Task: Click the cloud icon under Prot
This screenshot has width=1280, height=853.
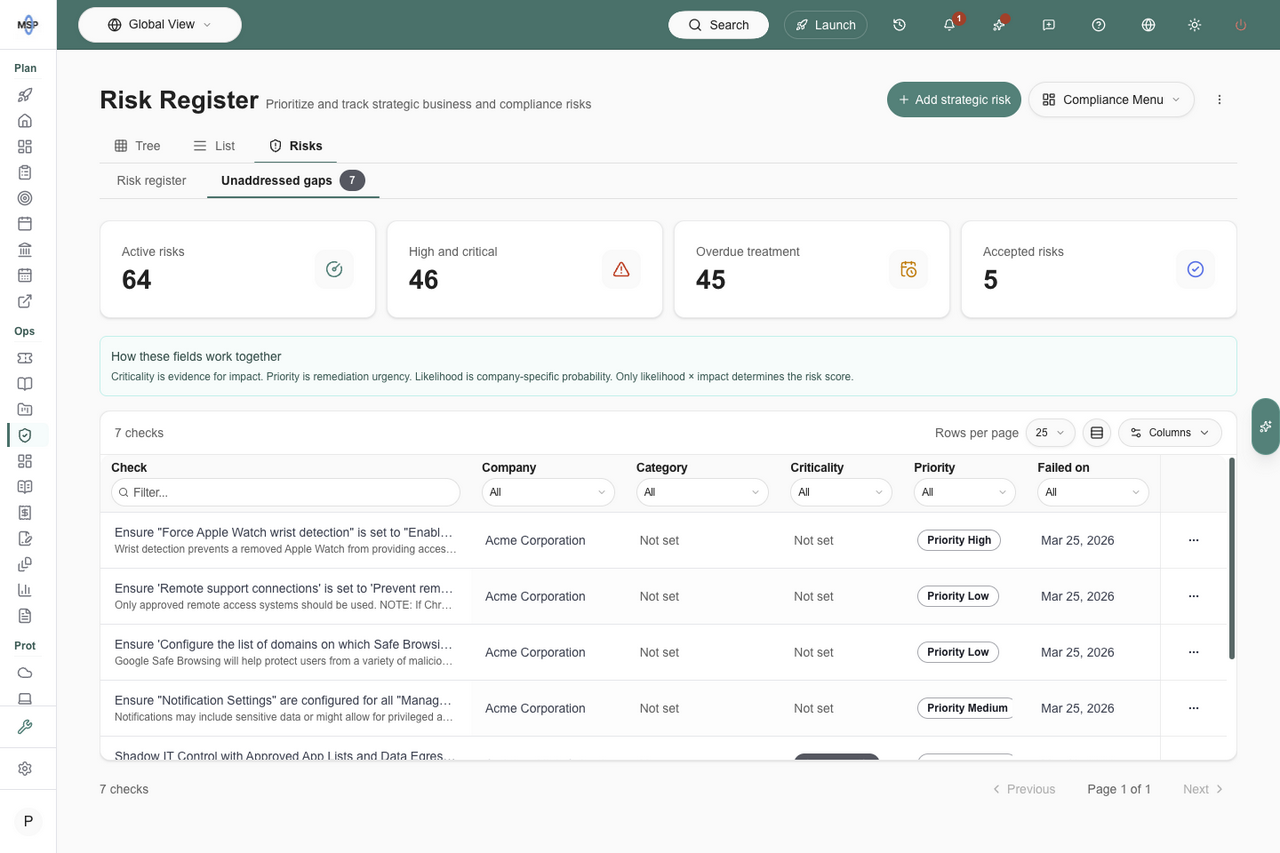Action: (25, 673)
